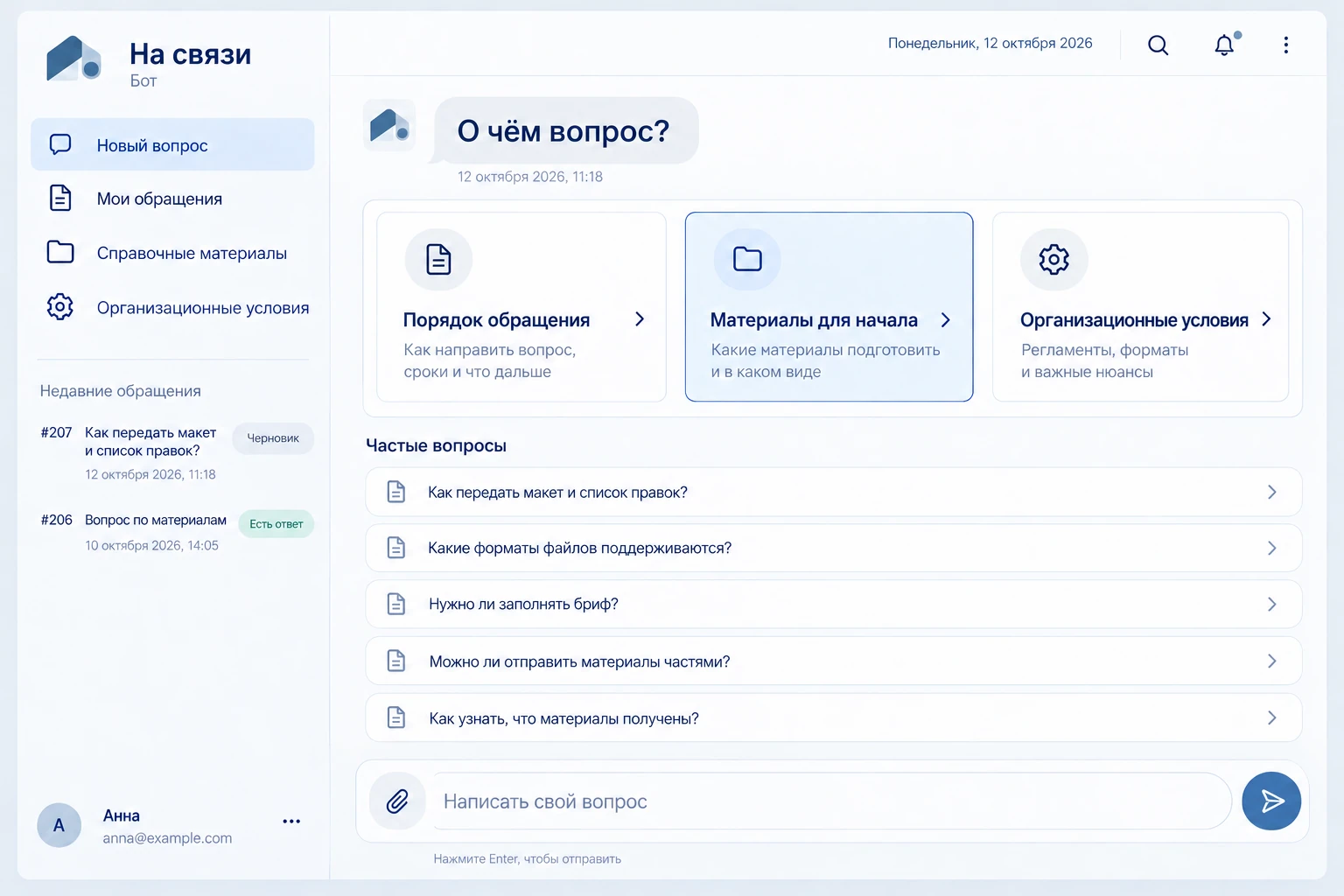
Task: Expand Как узнать, что материалы получены? chevron
Action: click(x=1272, y=718)
